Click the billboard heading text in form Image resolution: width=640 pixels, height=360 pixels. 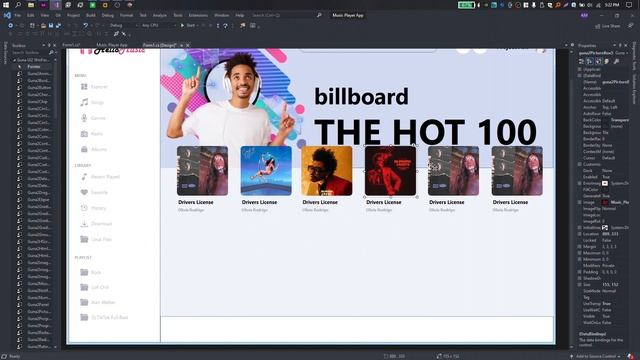[361, 96]
